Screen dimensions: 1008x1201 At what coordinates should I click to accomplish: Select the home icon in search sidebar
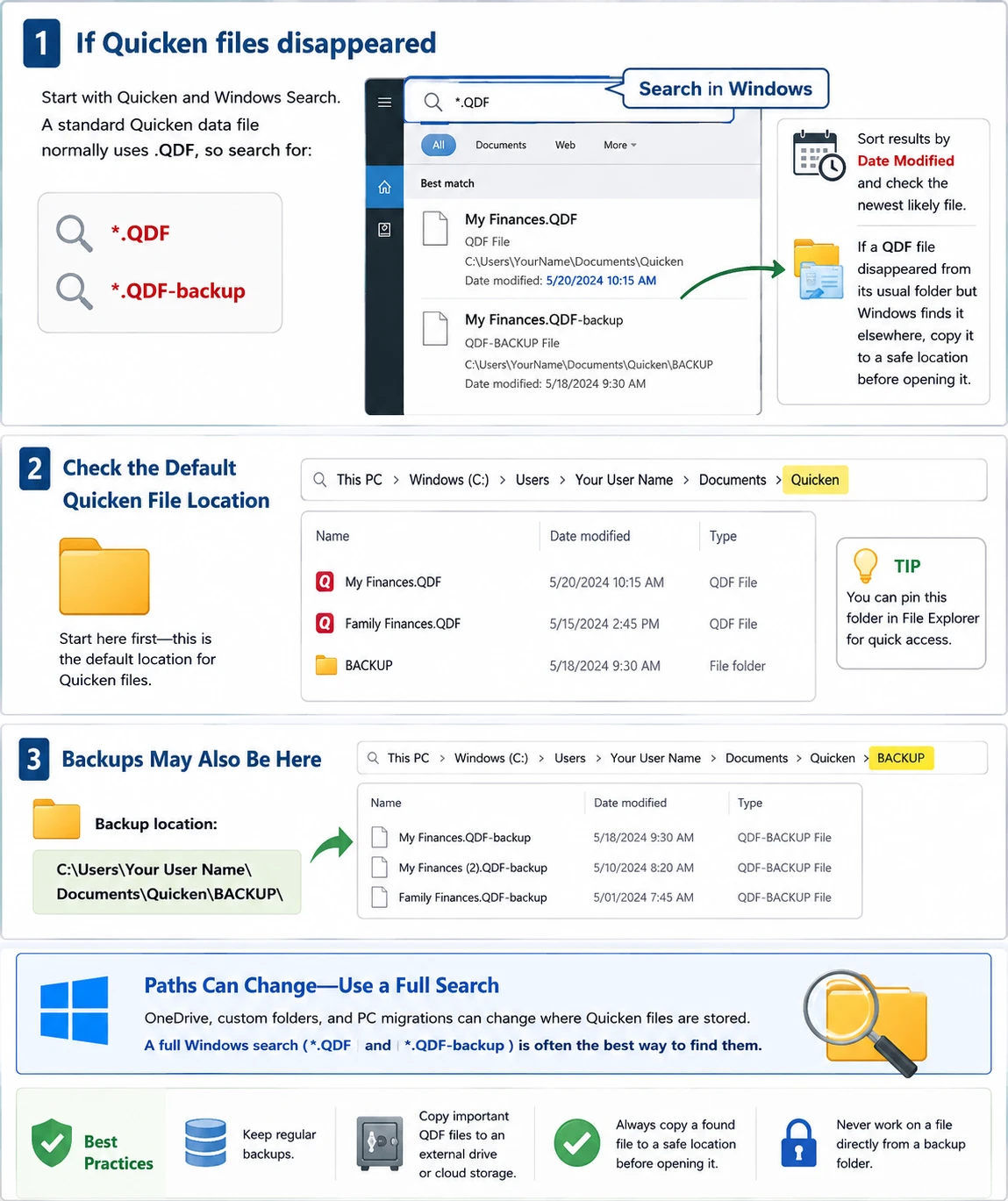(x=384, y=187)
